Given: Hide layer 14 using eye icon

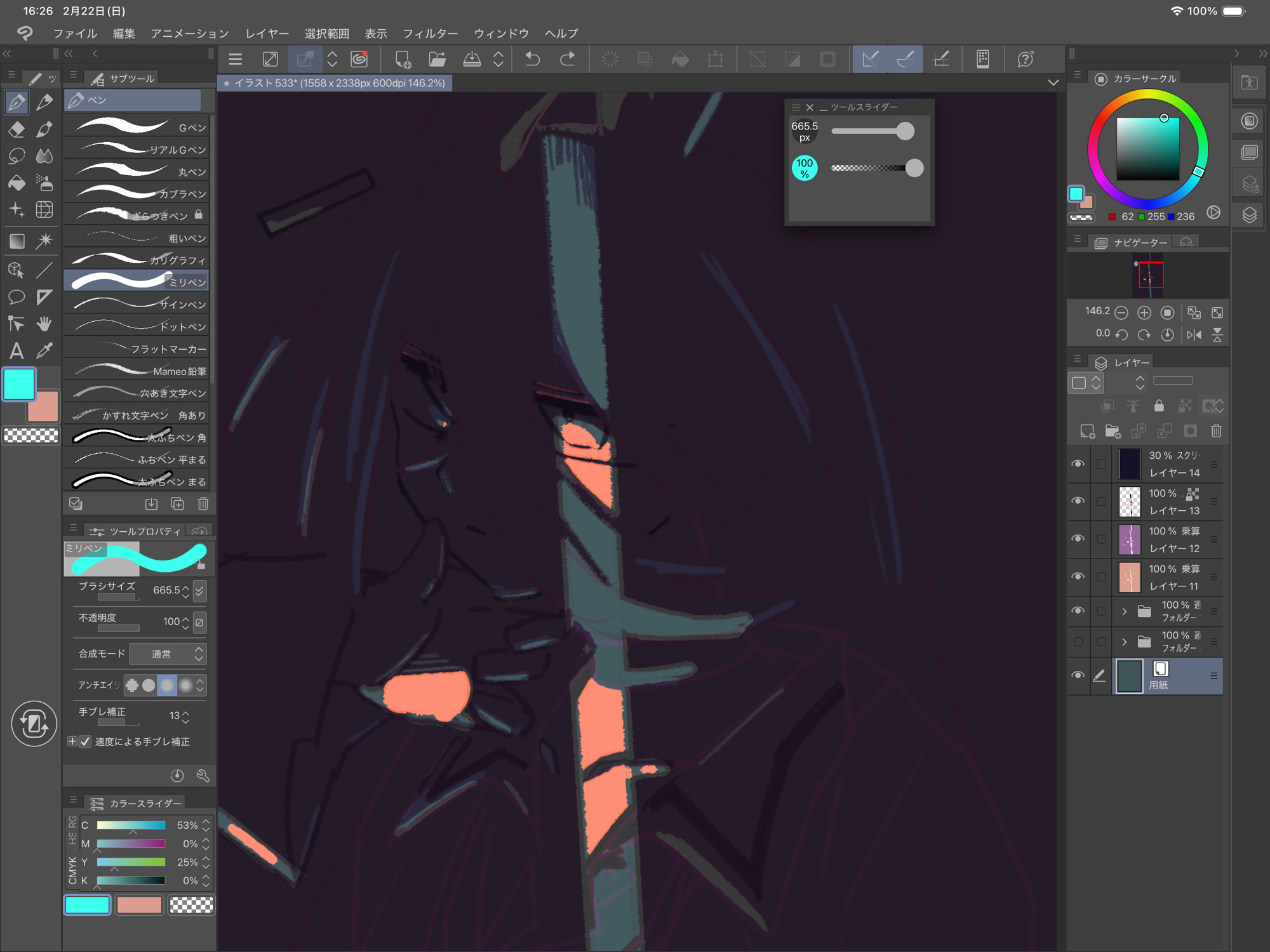Looking at the screenshot, I should [1078, 464].
